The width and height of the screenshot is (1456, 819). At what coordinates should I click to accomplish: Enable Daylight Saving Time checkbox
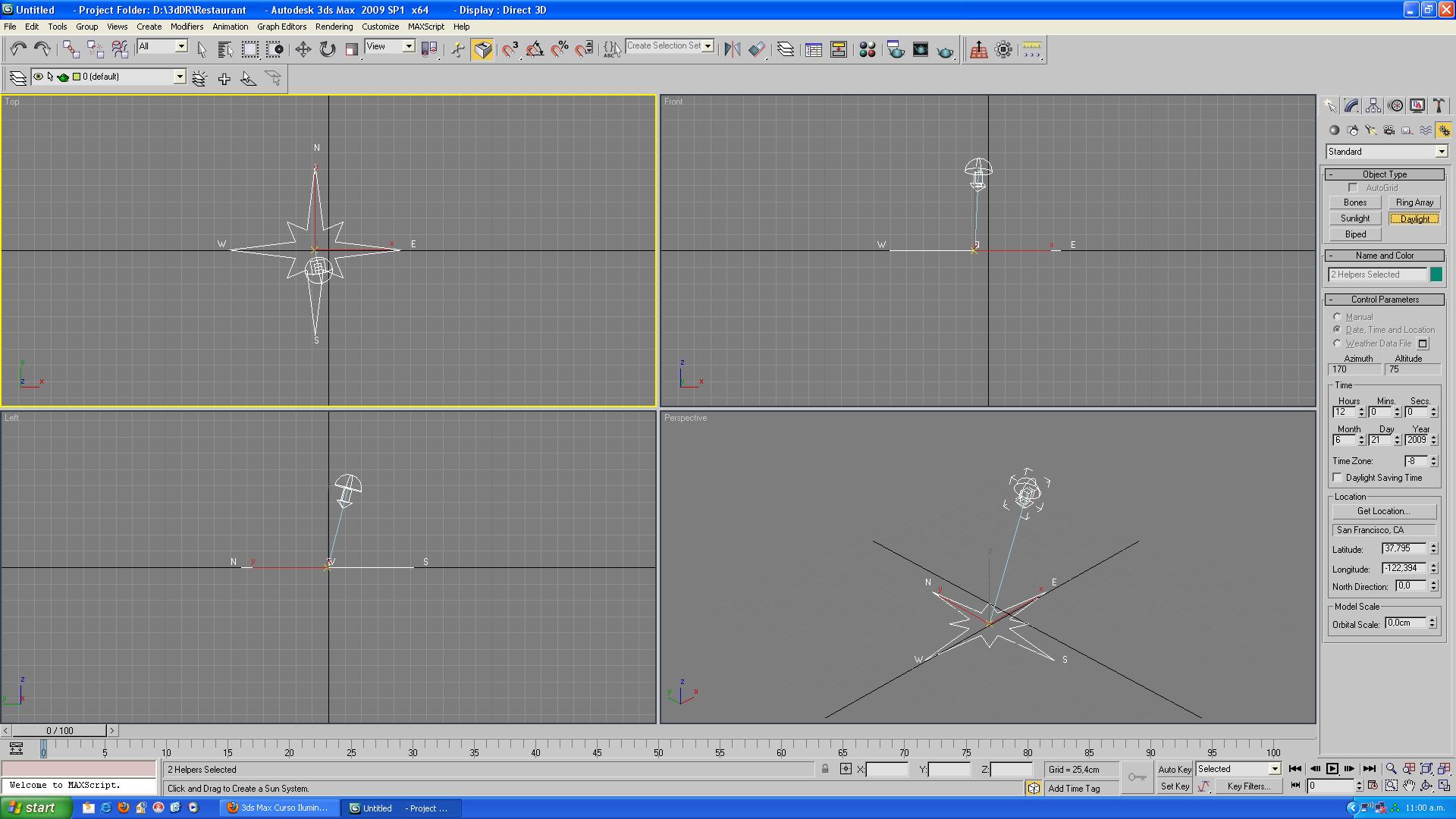coord(1338,478)
